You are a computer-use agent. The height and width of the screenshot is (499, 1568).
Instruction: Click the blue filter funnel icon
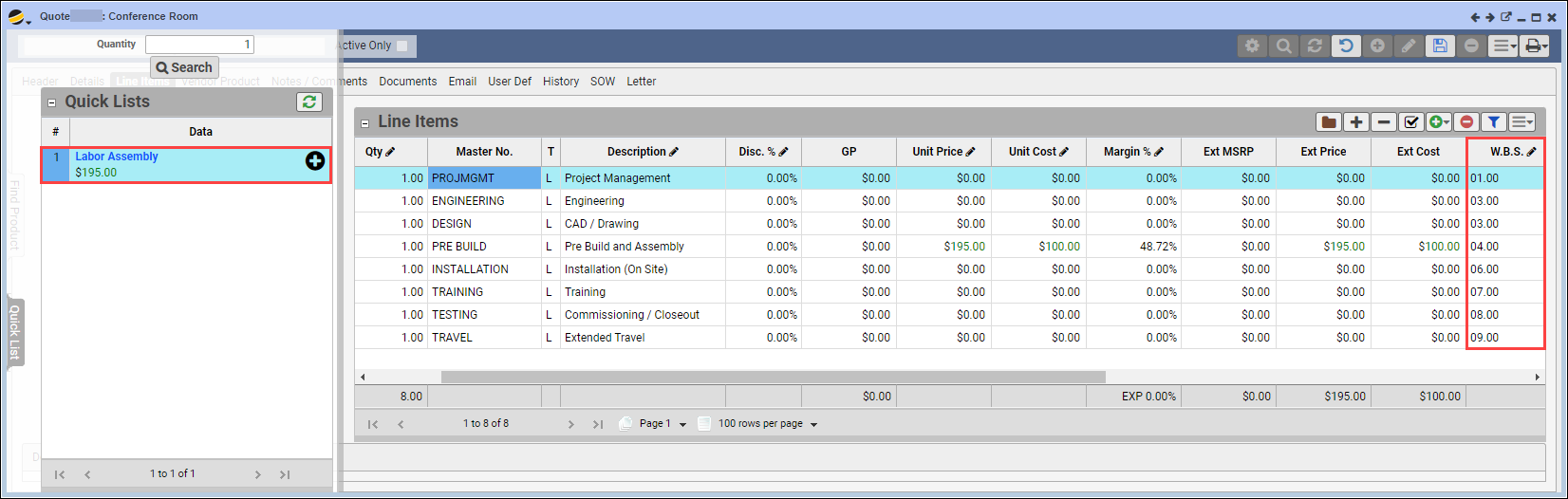tap(1494, 121)
